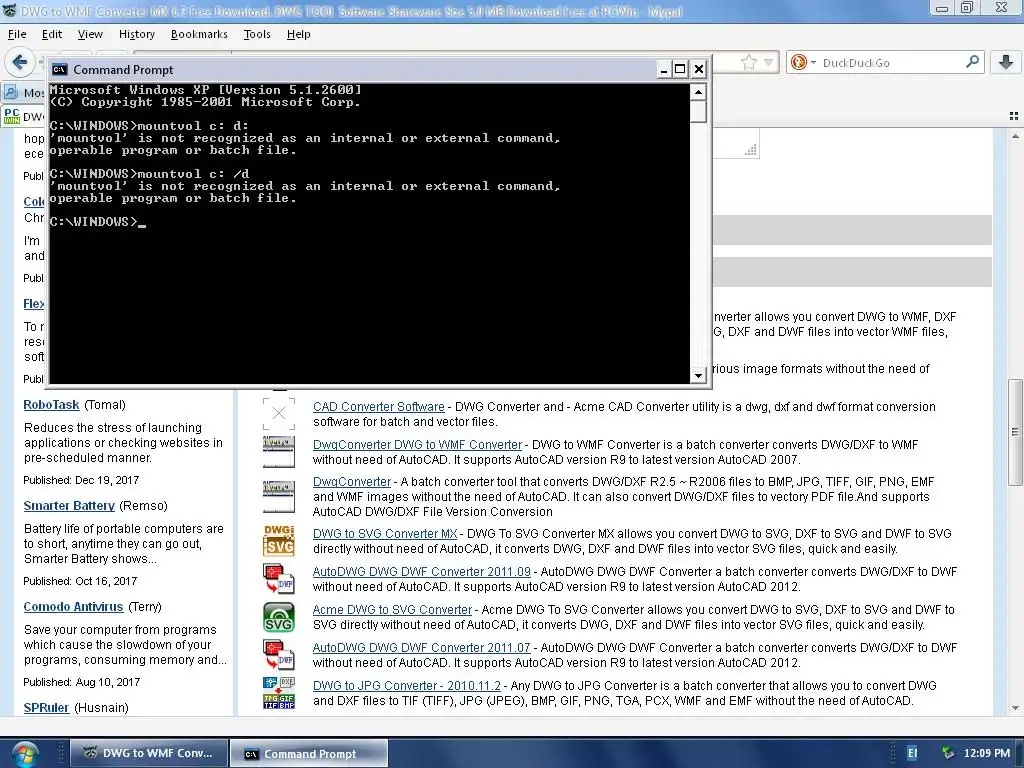Open the CAD Converter Software link
Image resolution: width=1024 pixels, height=768 pixels.
click(379, 406)
